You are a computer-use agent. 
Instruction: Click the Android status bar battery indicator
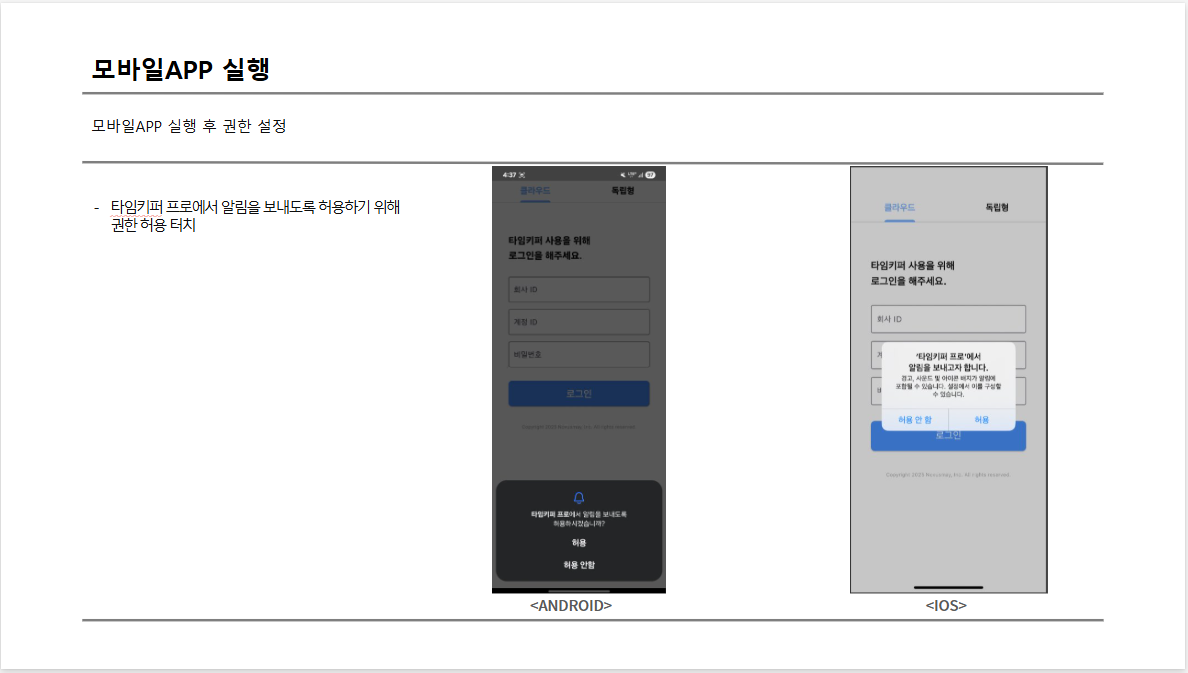coord(650,175)
